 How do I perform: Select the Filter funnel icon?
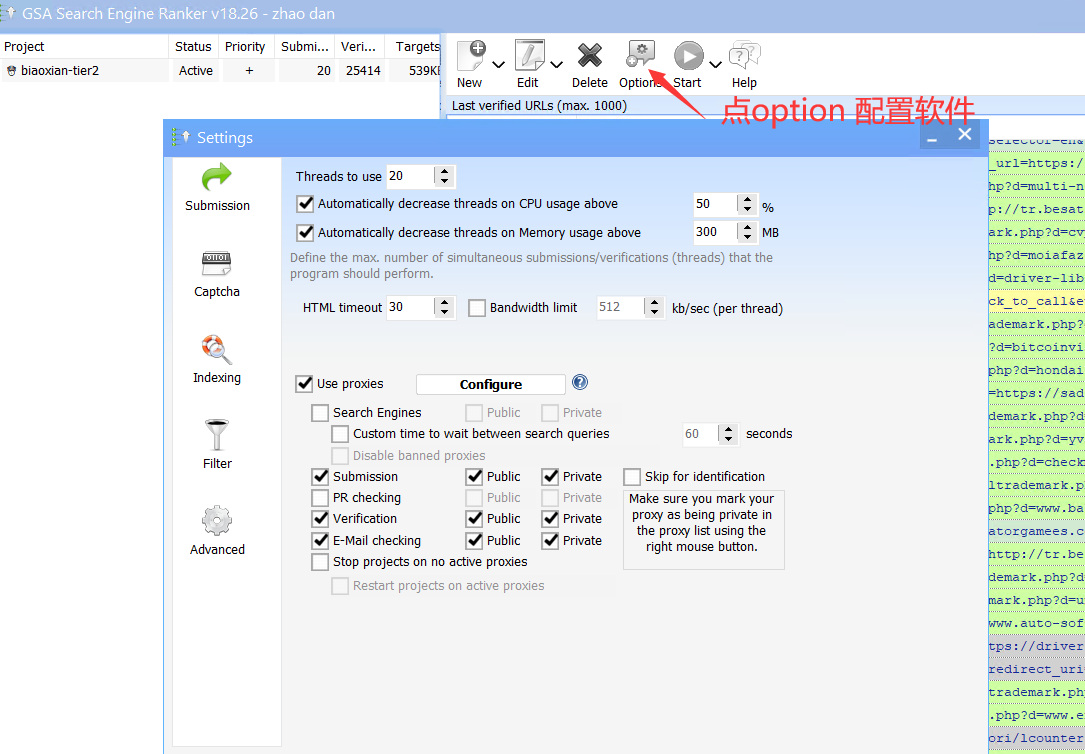pos(217,438)
